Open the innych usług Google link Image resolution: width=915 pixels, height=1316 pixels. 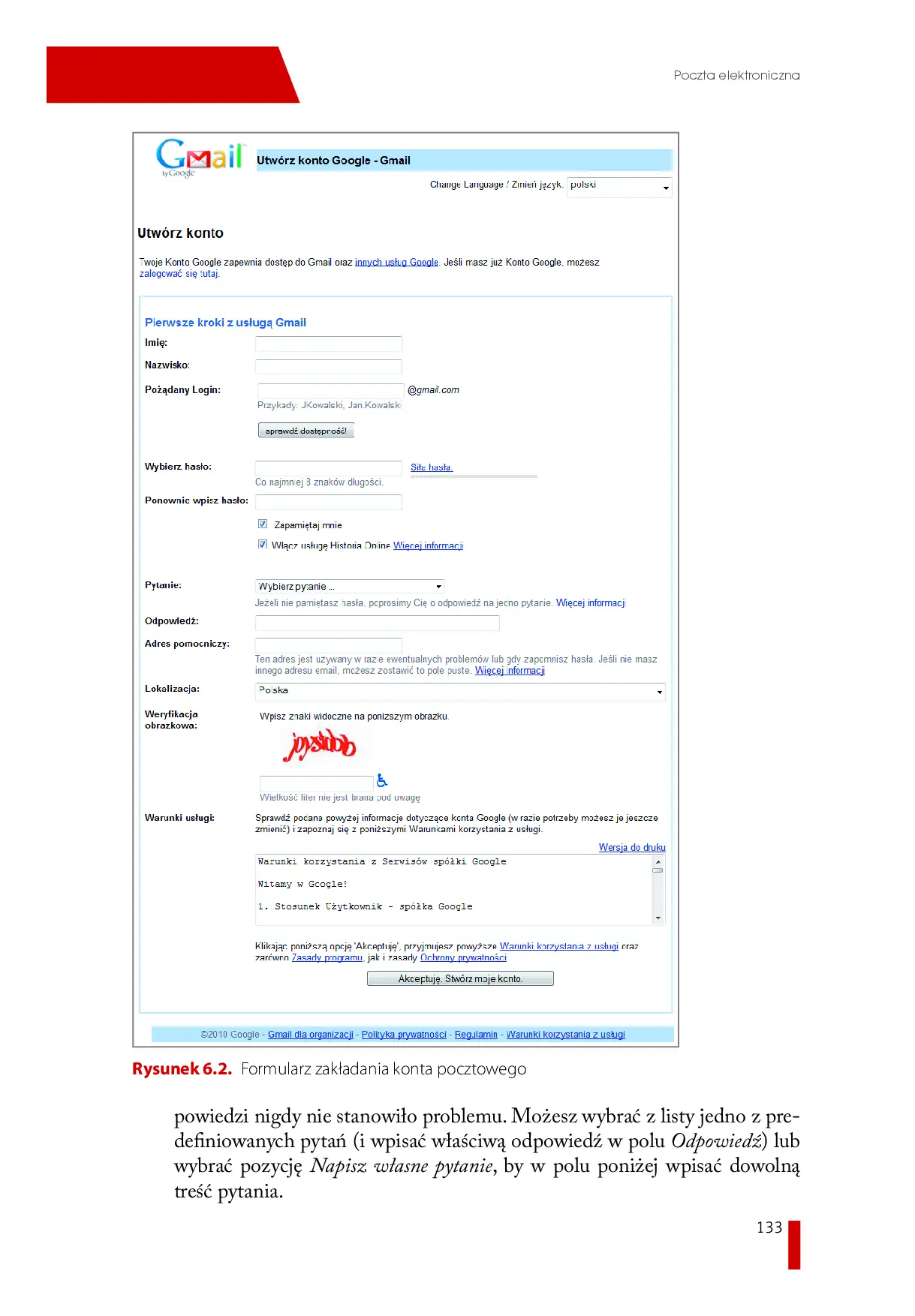pos(396,262)
